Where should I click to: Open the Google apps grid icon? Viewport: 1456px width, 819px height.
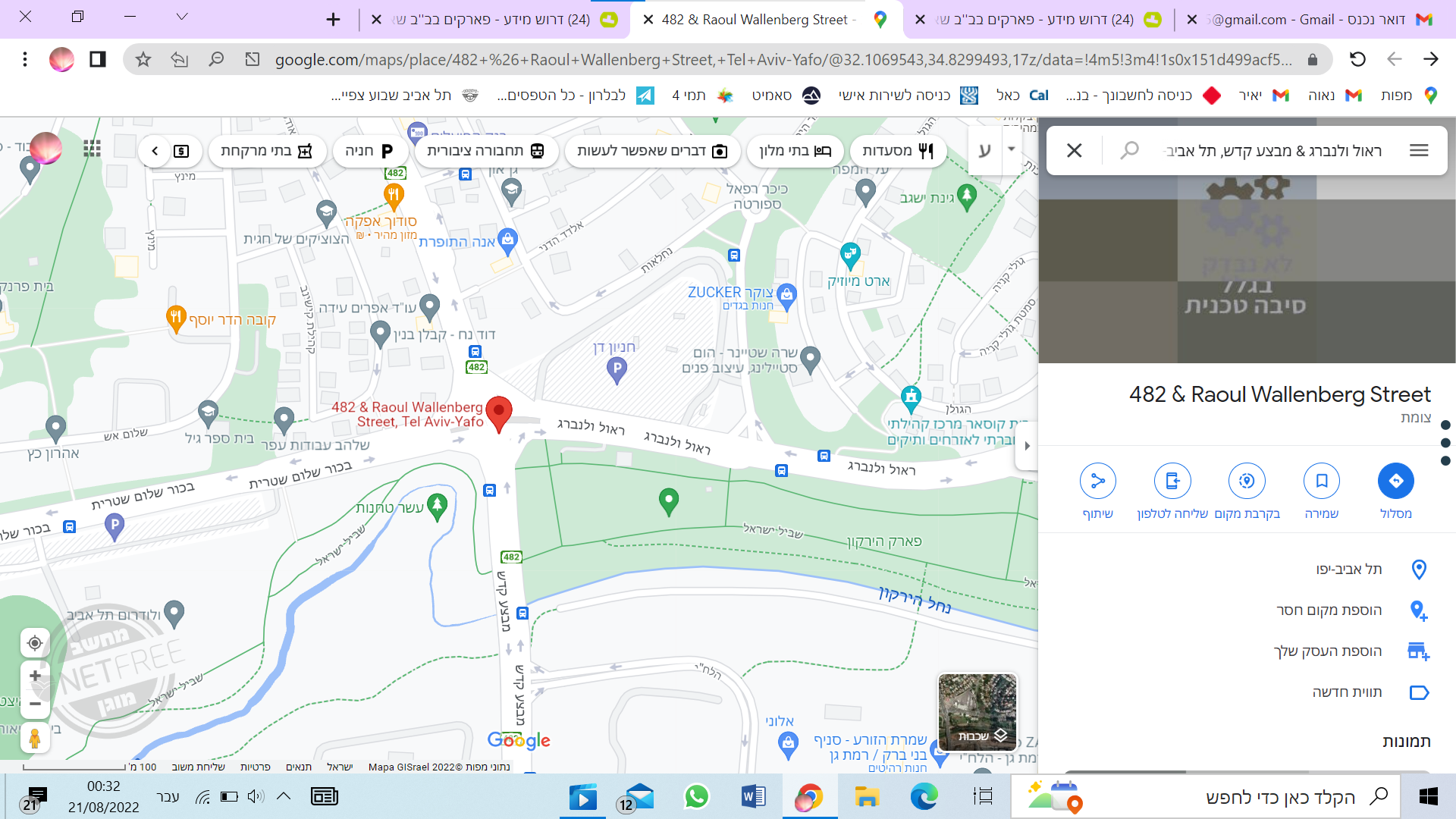pyautogui.click(x=93, y=149)
